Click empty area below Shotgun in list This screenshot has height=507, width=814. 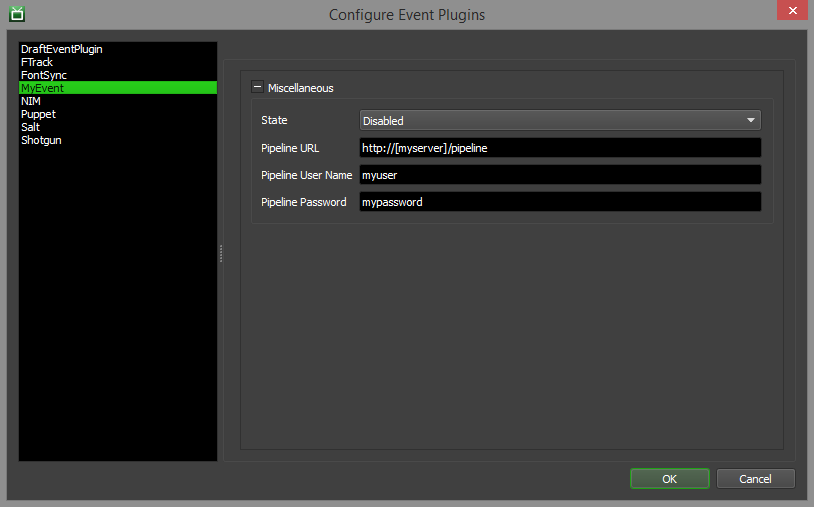pos(117,300)
